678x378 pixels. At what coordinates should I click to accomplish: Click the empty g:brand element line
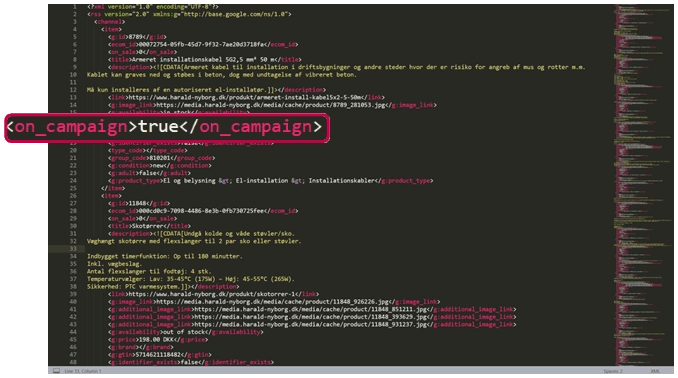click(141, 347)
